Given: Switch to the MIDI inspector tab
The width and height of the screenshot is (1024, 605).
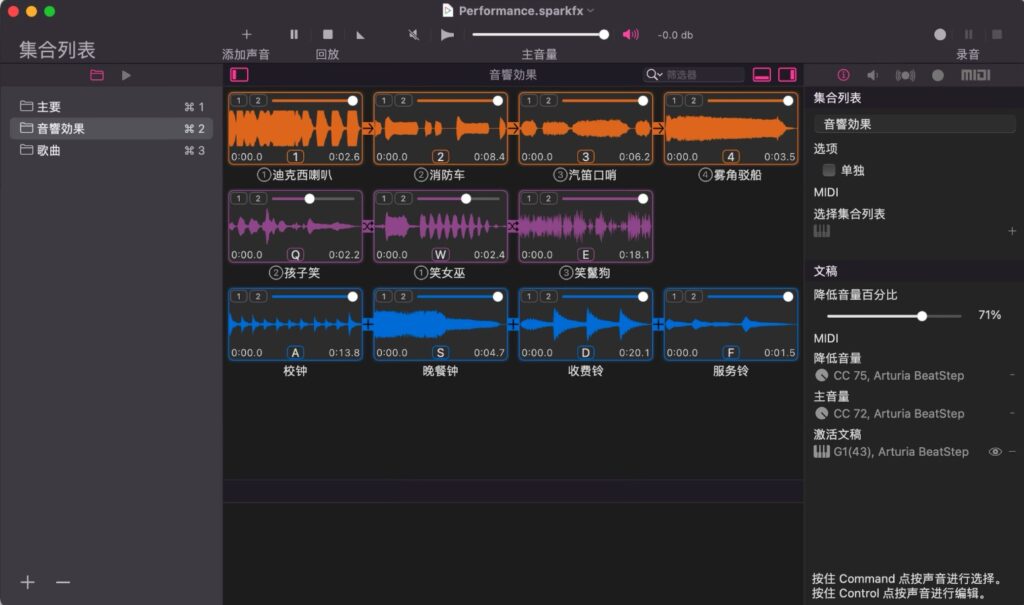Looking at the screenshot, I should (977, 74).
